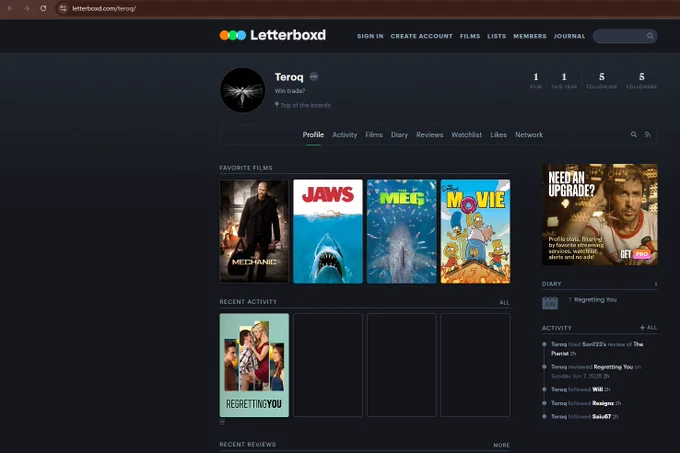Open the Likes tab

click(x=498, y=135)
